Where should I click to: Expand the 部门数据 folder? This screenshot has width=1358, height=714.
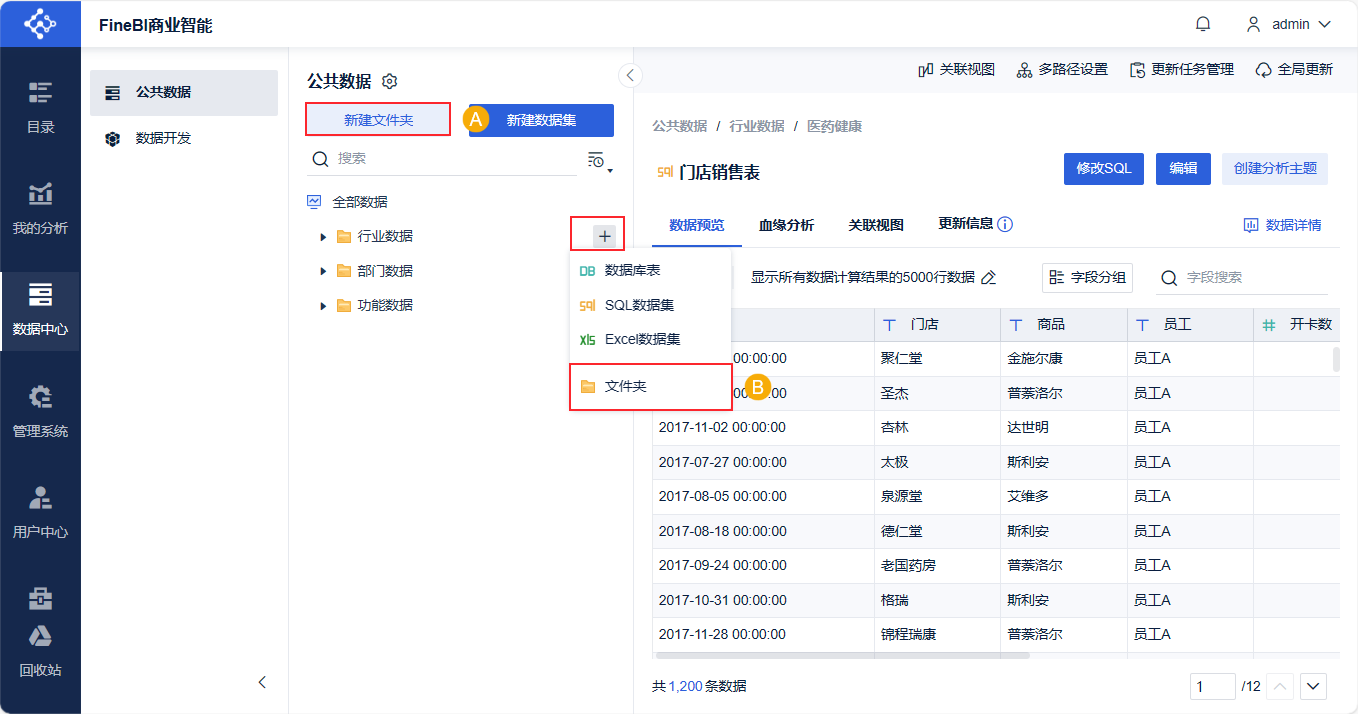(323, 271)
